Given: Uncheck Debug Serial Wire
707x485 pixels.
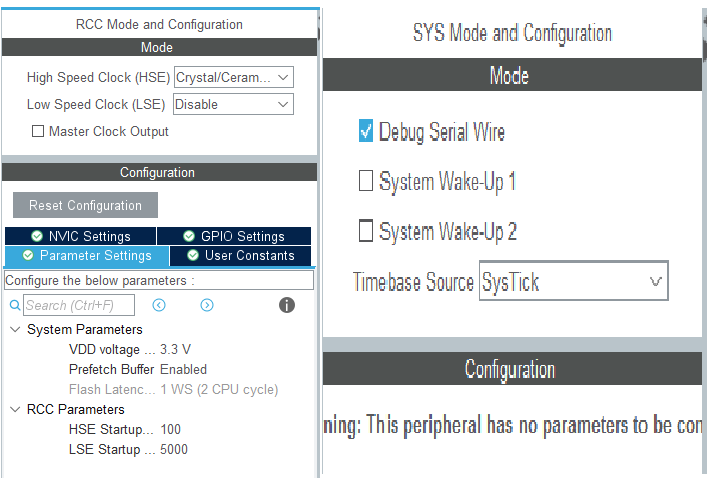Looking at the screenshot, I should pyautogui.click(x=366, y=132).
